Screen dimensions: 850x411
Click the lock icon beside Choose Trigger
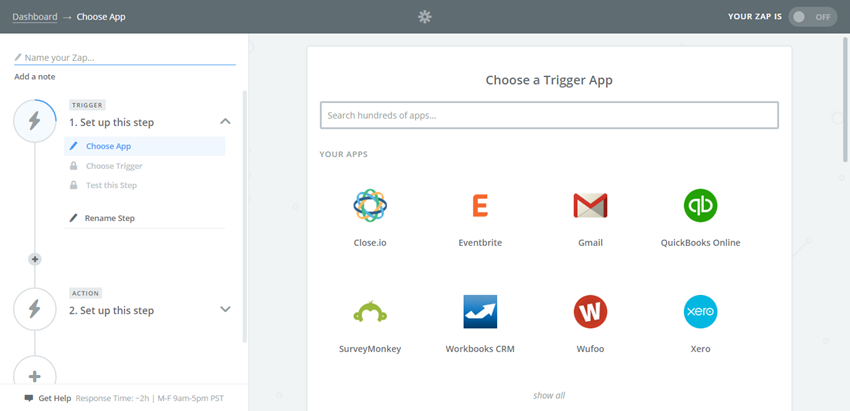coord(74,166)
